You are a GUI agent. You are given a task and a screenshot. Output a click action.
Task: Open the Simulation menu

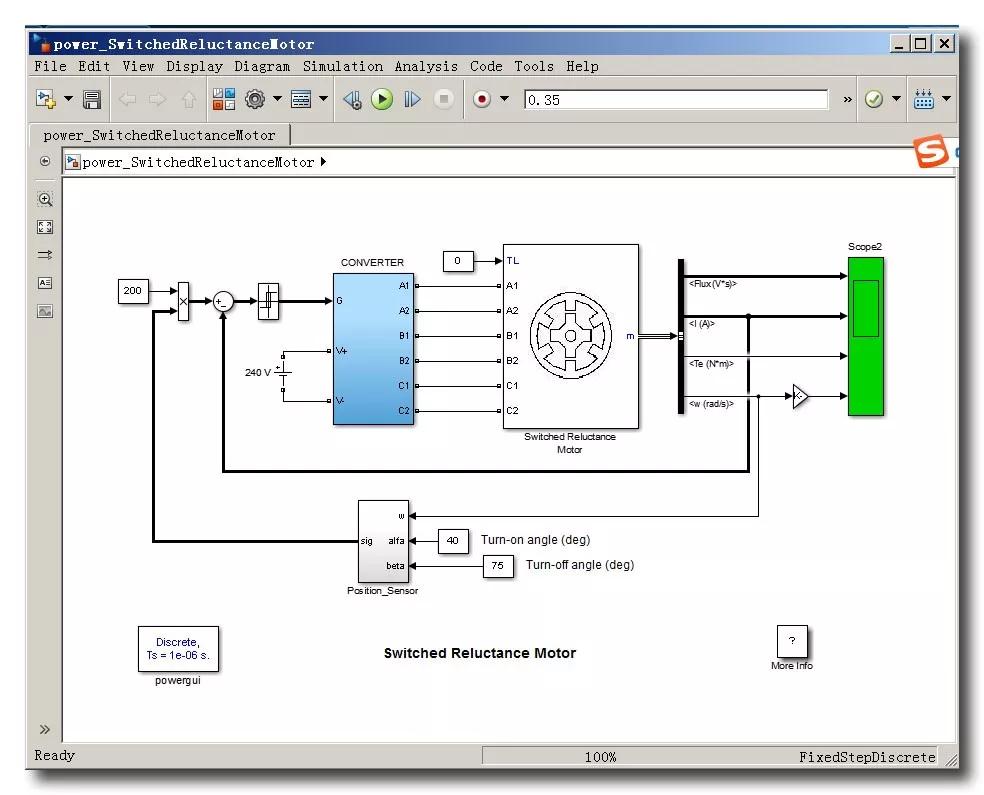(343, 66)
